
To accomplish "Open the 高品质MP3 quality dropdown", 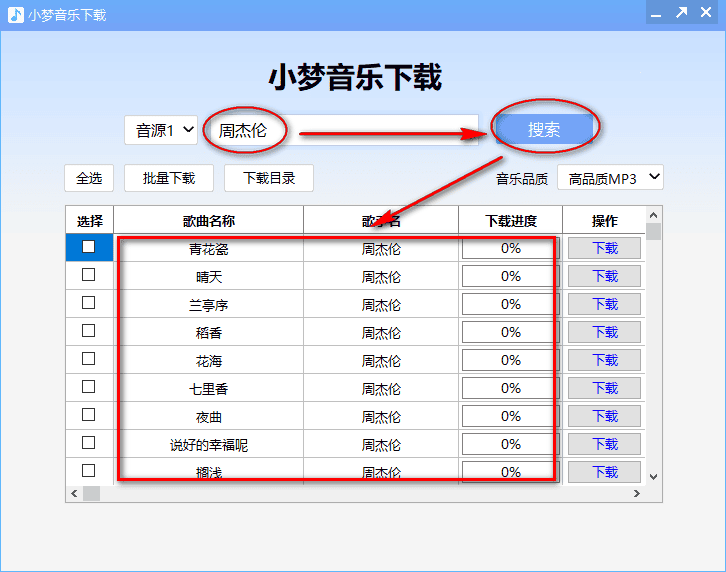I will pyautogui.click(x=610, y=178).
